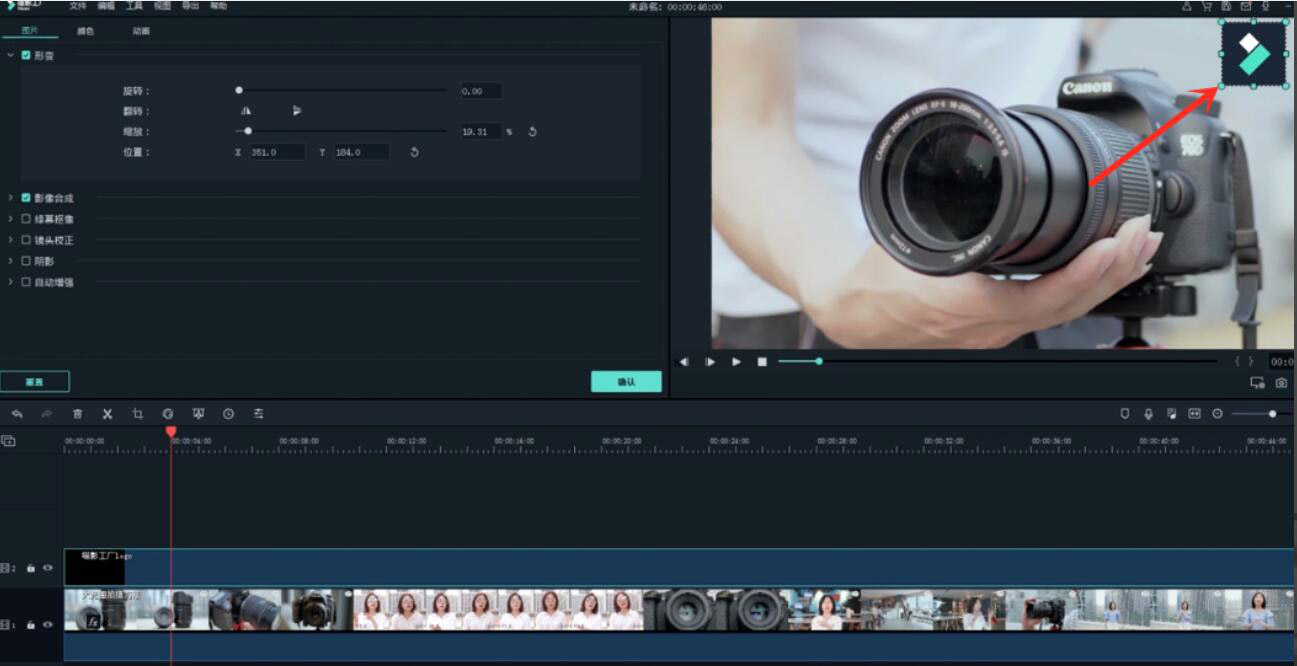The image size is (1297, 666).
Task: Open the speed adjustment tool
Action: pyautogui.click(x=169, y=414)
